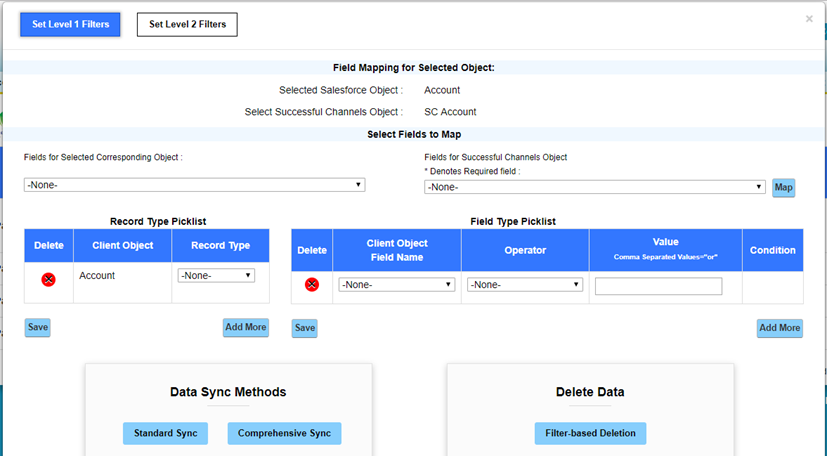Expand the Operator dropdown
The image size is (827, 456).
point(525,285)
